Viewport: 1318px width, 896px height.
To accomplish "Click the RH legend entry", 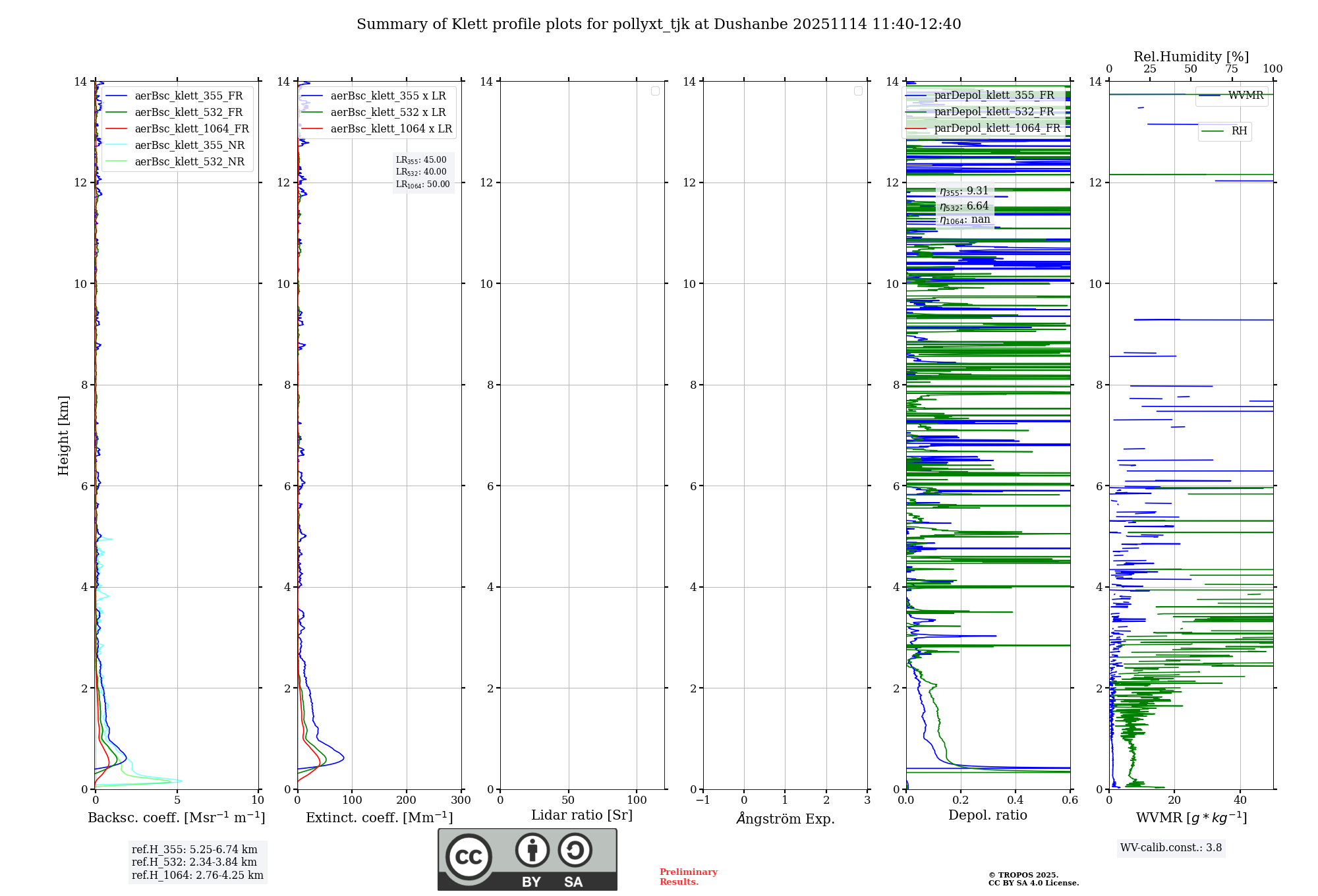I will tap(1238, 131).
